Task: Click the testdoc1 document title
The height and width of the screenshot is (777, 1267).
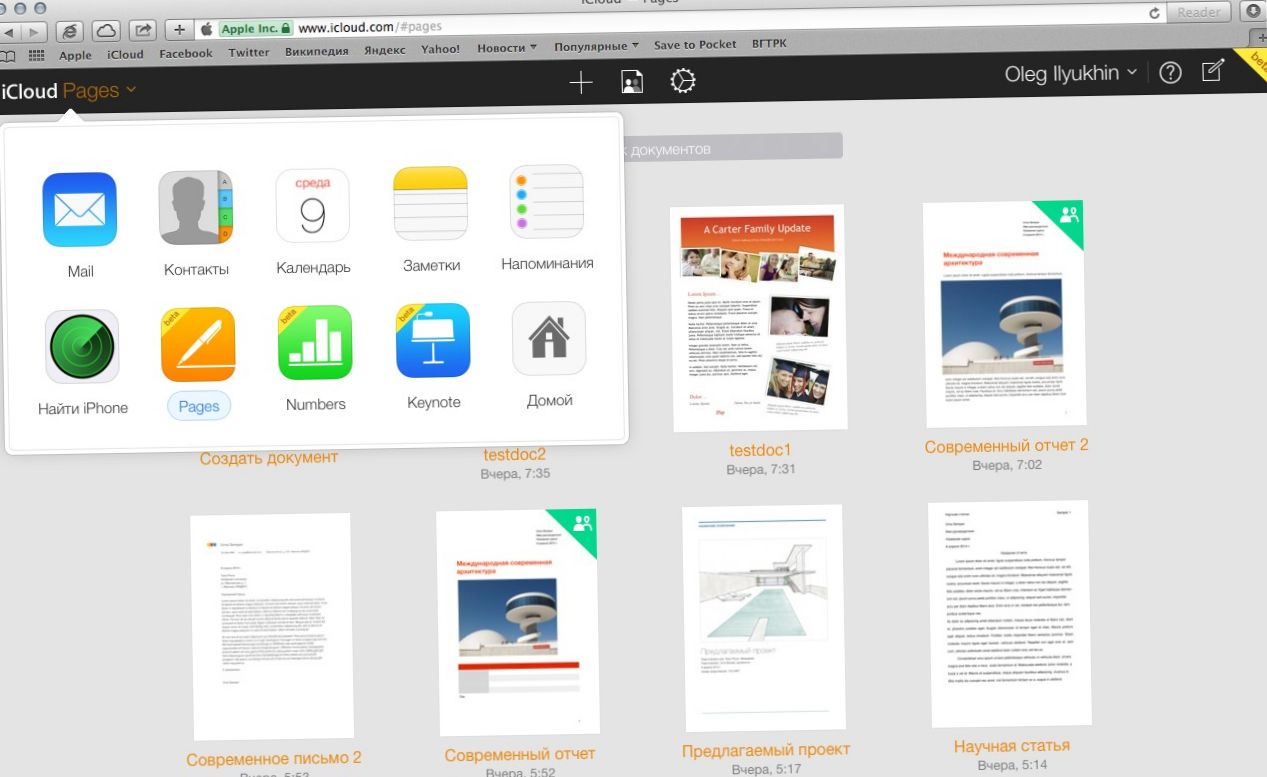Action: (760, 451)
